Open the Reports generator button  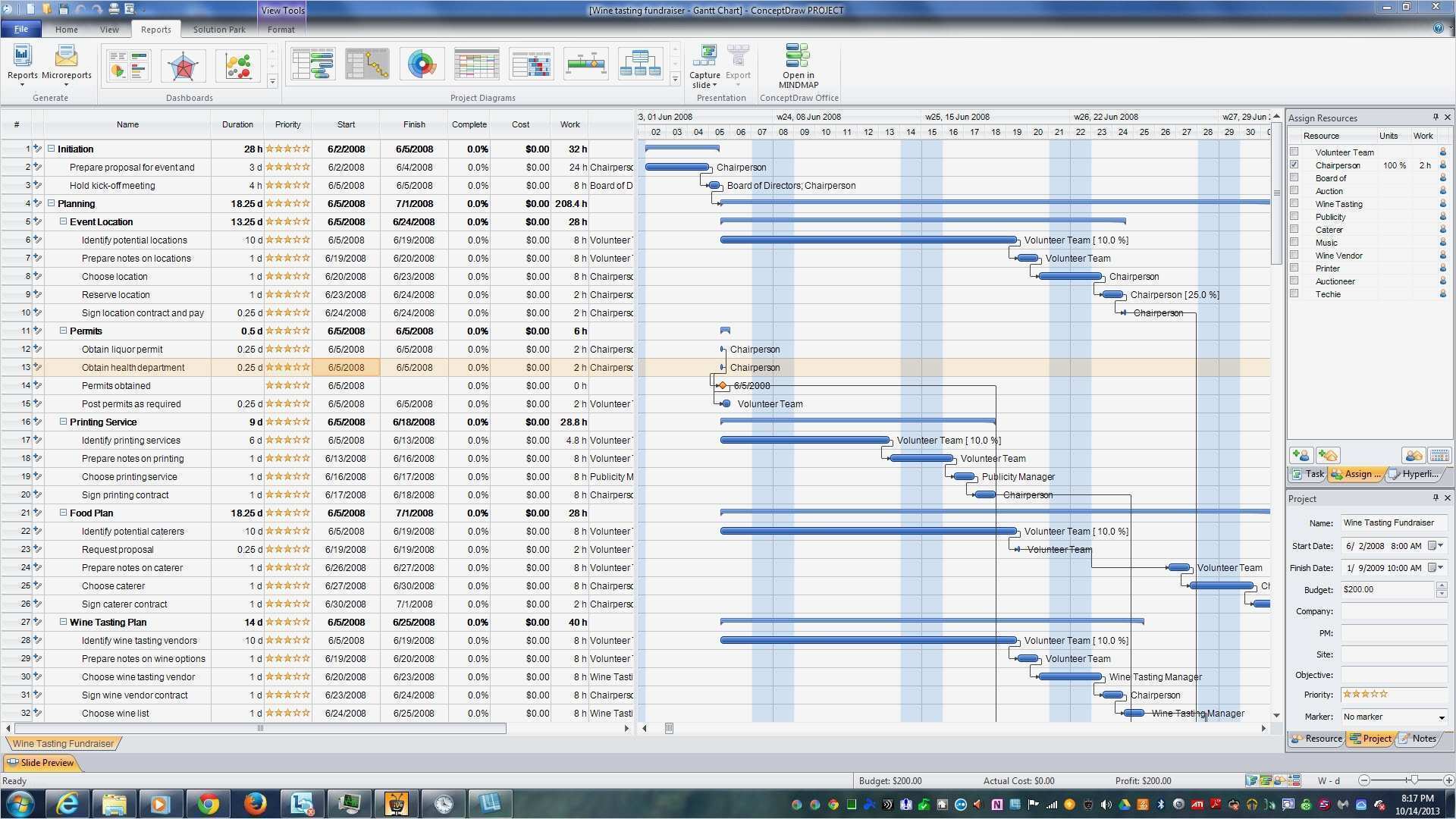point(22,62)
